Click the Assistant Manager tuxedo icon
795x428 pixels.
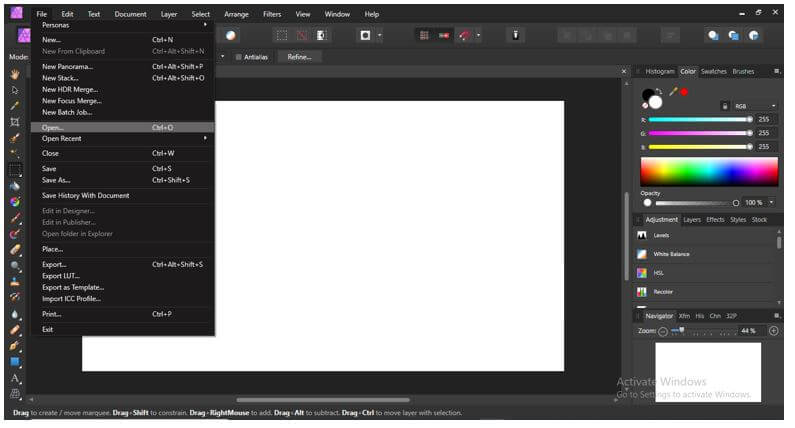515,35
